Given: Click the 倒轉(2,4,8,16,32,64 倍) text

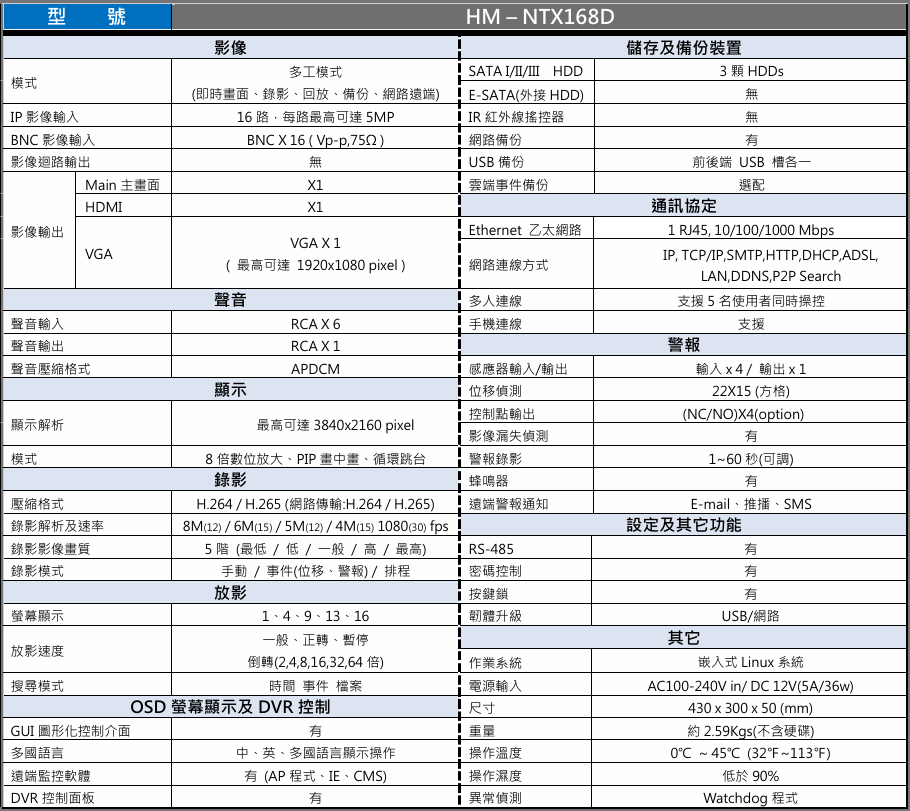Looking at the screenshot, I should 315,662.
